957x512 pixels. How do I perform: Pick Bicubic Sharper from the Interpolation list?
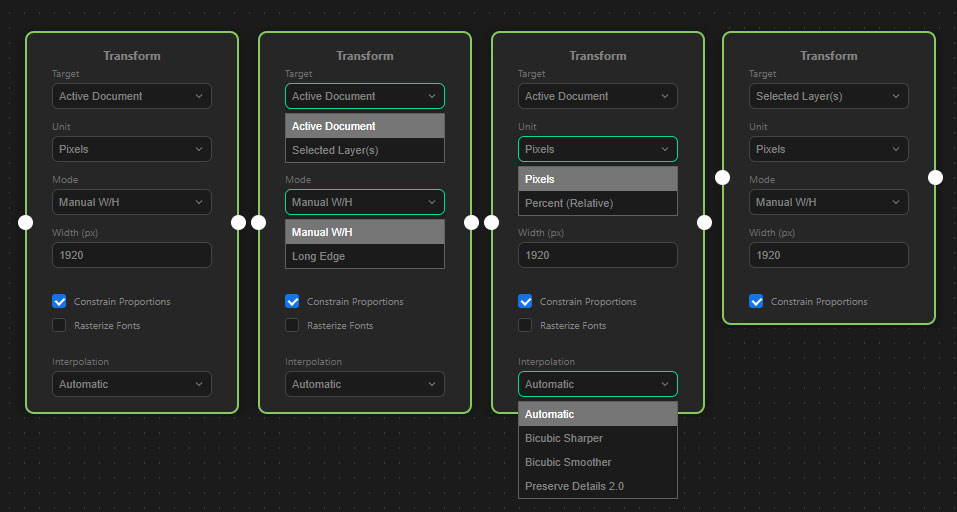[597, 438]
